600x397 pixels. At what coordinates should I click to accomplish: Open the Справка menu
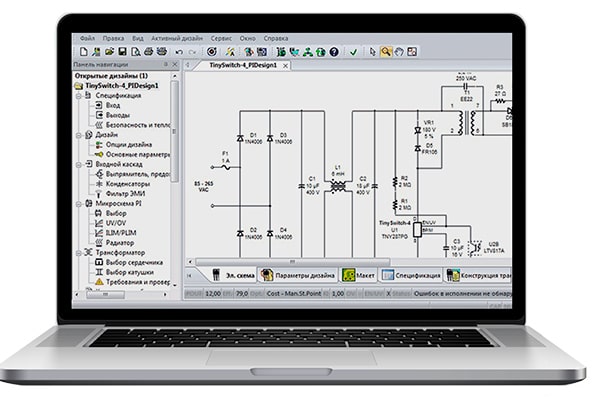pyautogui.click(x=276, y=38)
